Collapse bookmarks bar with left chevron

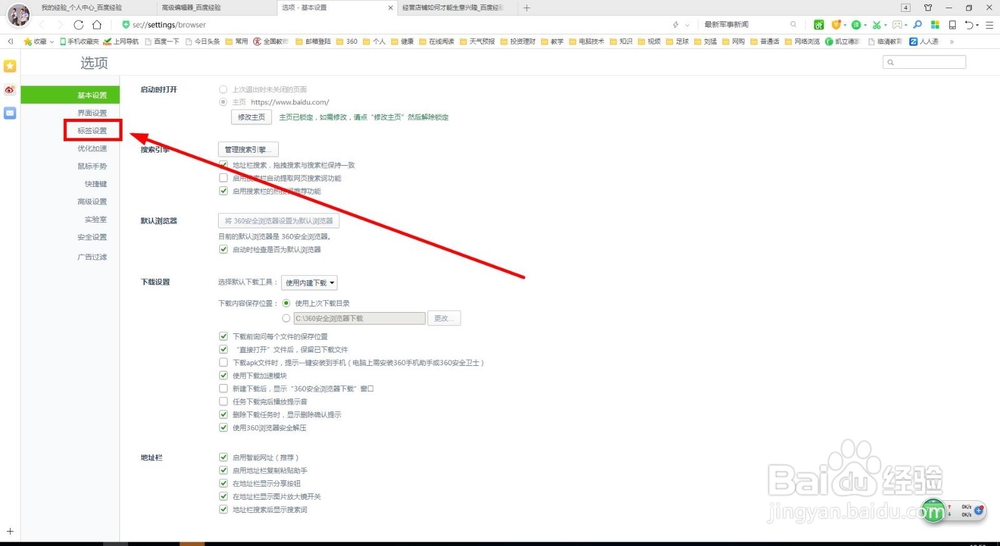tap(10, 41)
